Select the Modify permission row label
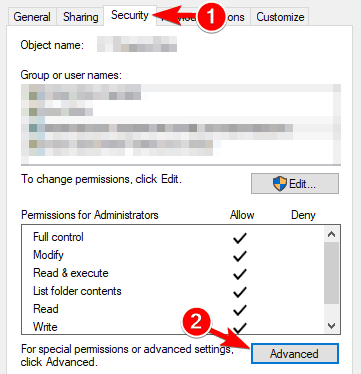Screen dimensions: 361x374 pyautogui.click(x=48, y=255)
